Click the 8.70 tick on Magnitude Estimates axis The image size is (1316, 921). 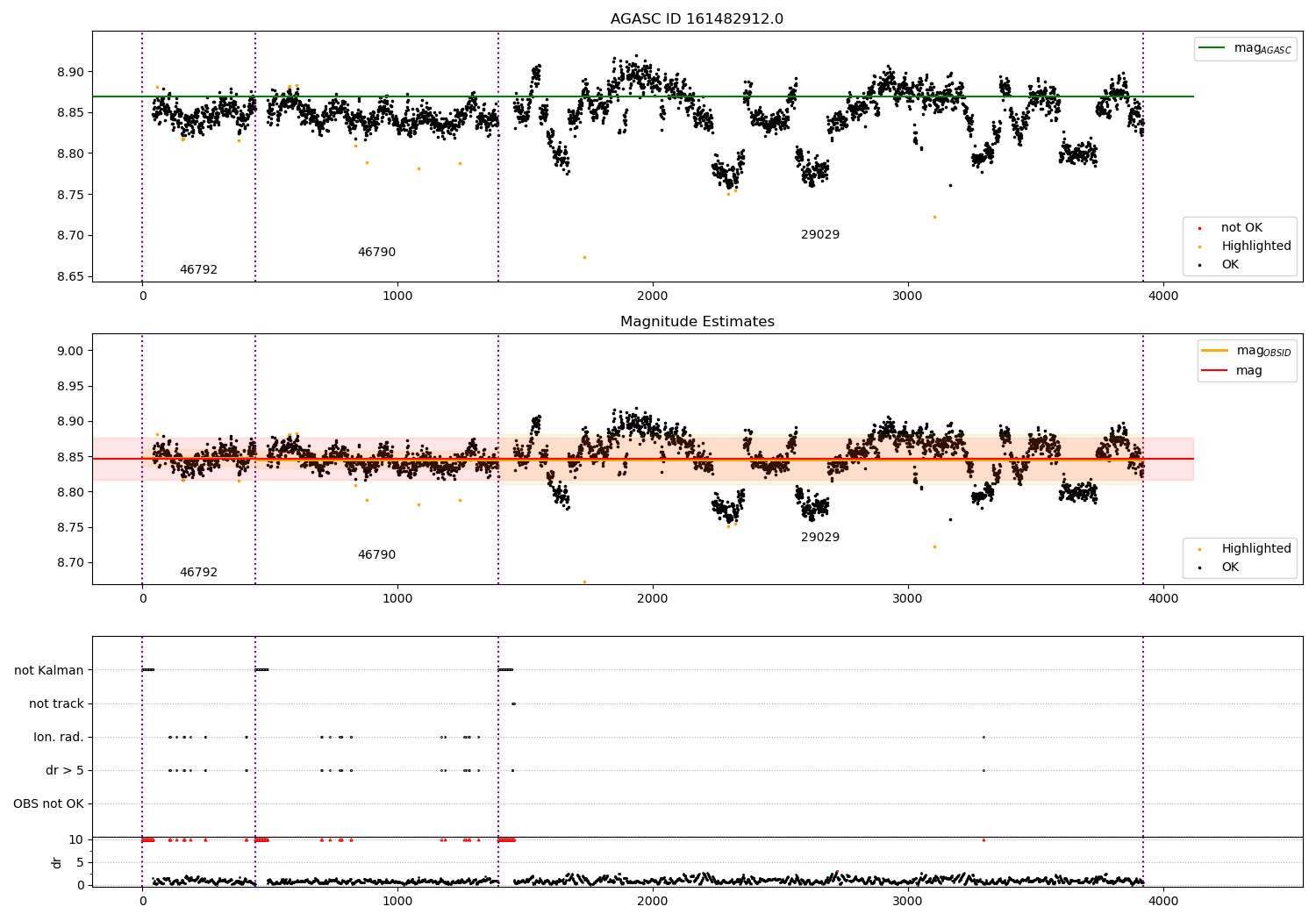pos(71,562)
